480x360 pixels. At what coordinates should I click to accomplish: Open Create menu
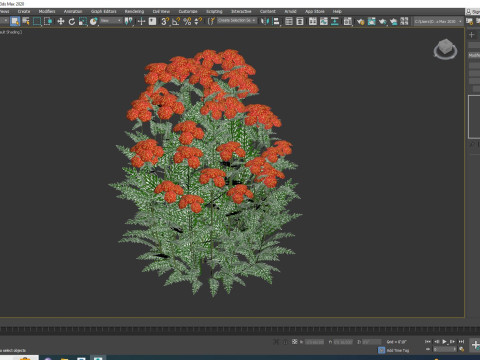[24, 11]
